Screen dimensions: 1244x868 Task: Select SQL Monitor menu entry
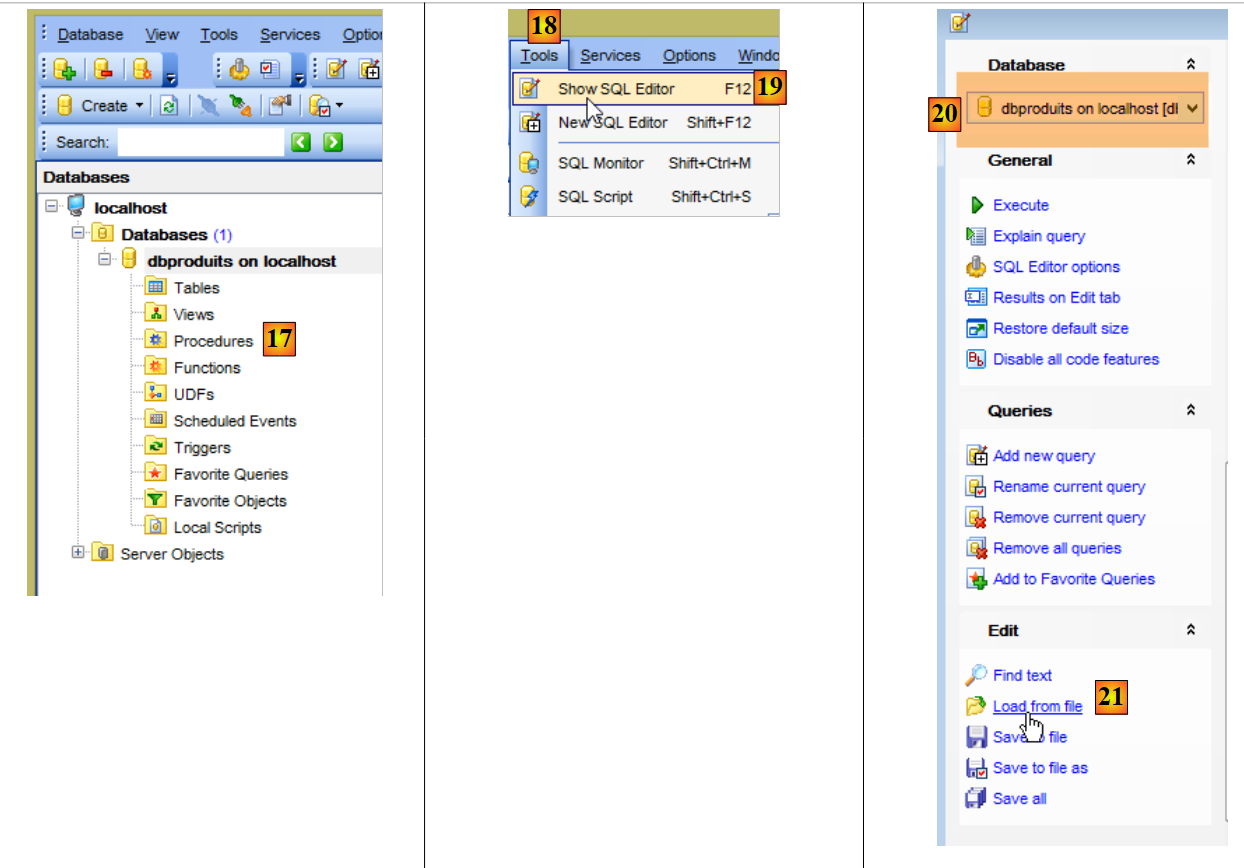point(600,163)
